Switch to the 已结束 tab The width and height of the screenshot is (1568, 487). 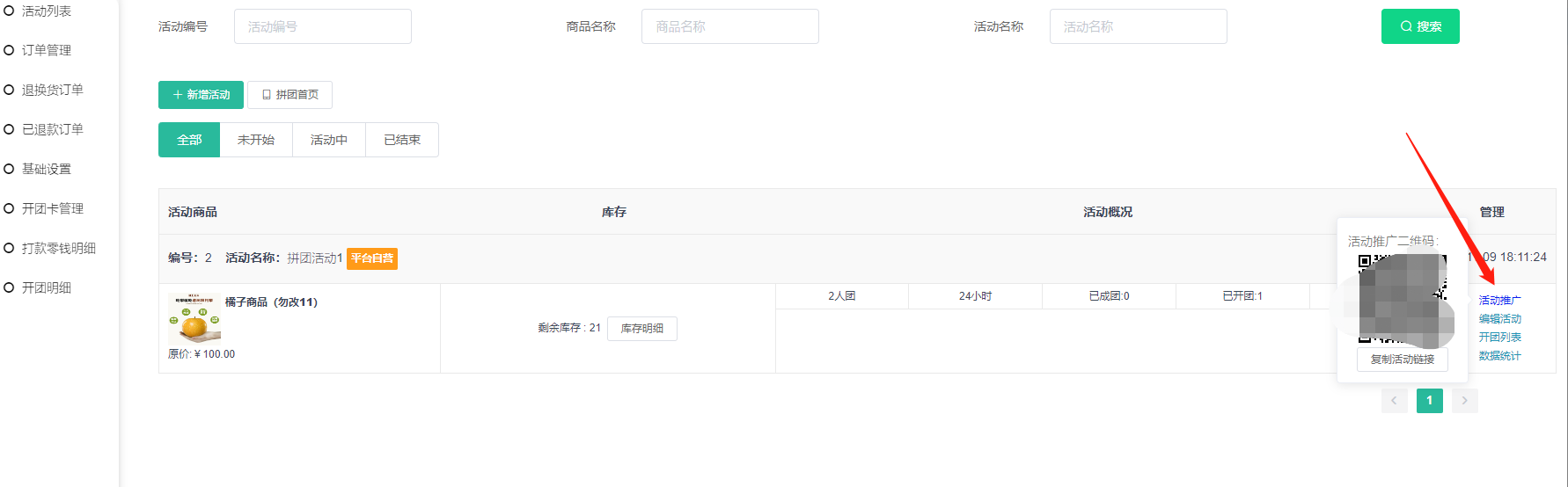(402, 140)
